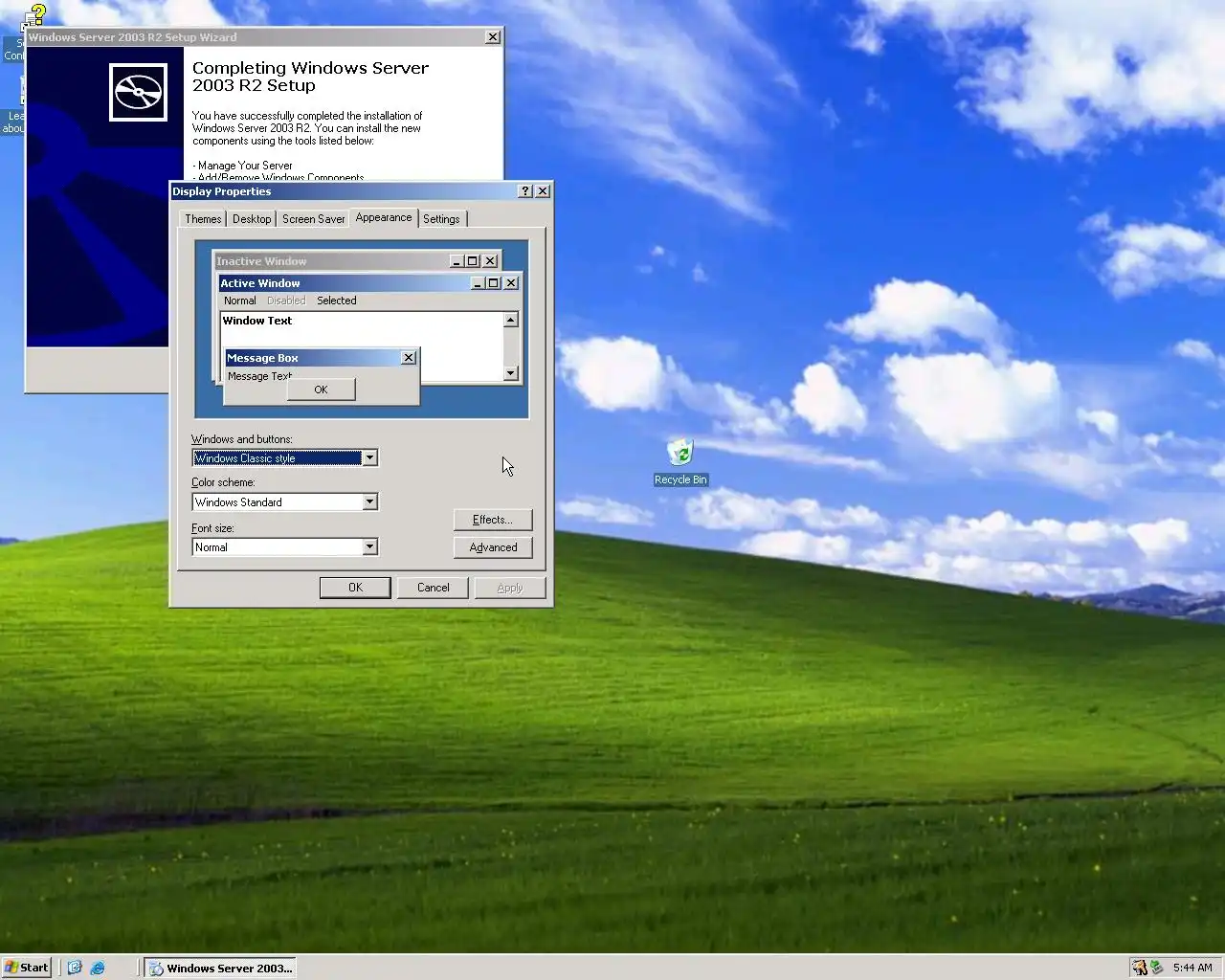Switch to the Settings tab
The width and height of the screenshot is (1225, 980).
click(441, 219)
